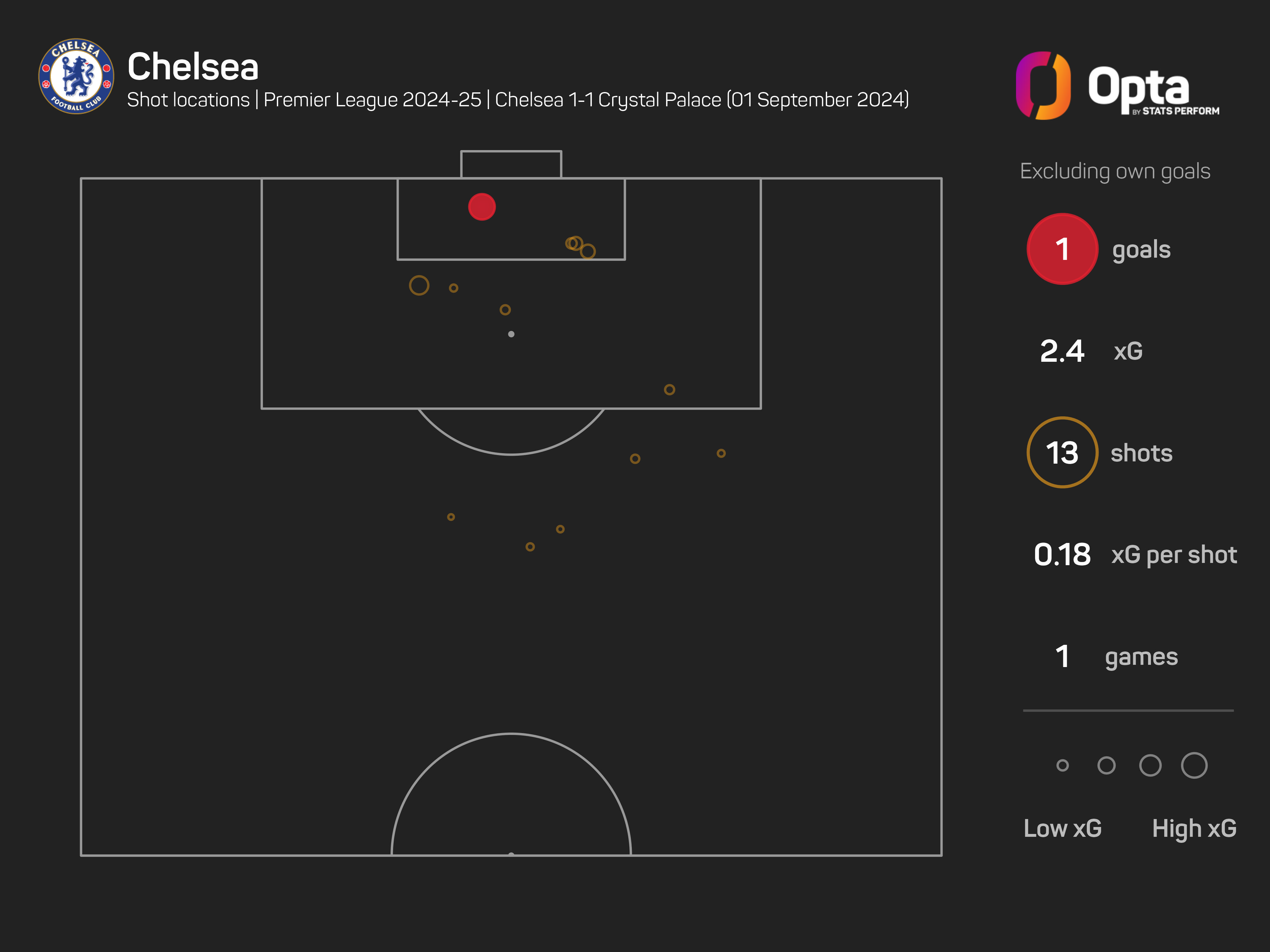Click the 0.18 xG per shot value

click(x=1062, y=554)
